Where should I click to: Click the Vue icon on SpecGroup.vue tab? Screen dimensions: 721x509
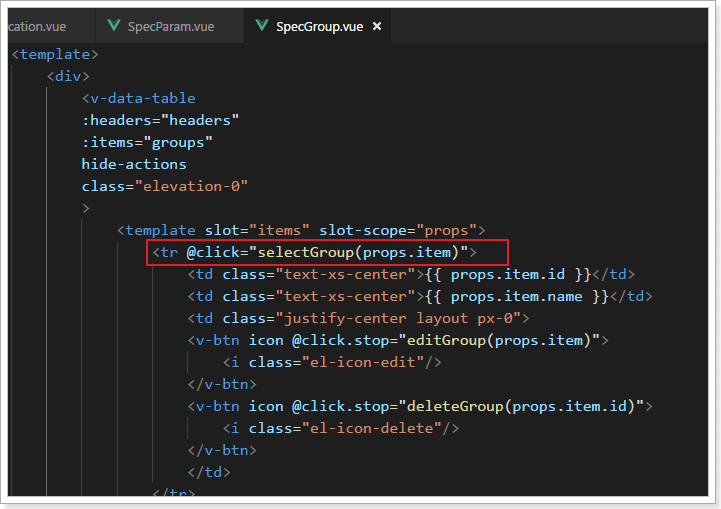coord(261,27)
